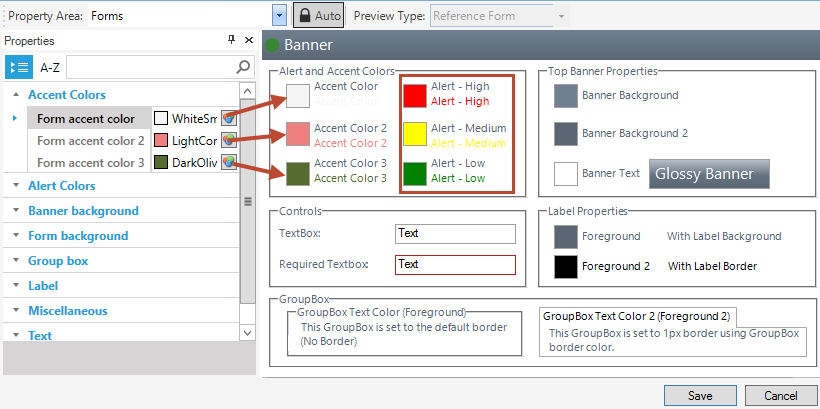This screenshot has height=409, width=820.
Task: Expand the Form background category
Action: pos(16,235)
